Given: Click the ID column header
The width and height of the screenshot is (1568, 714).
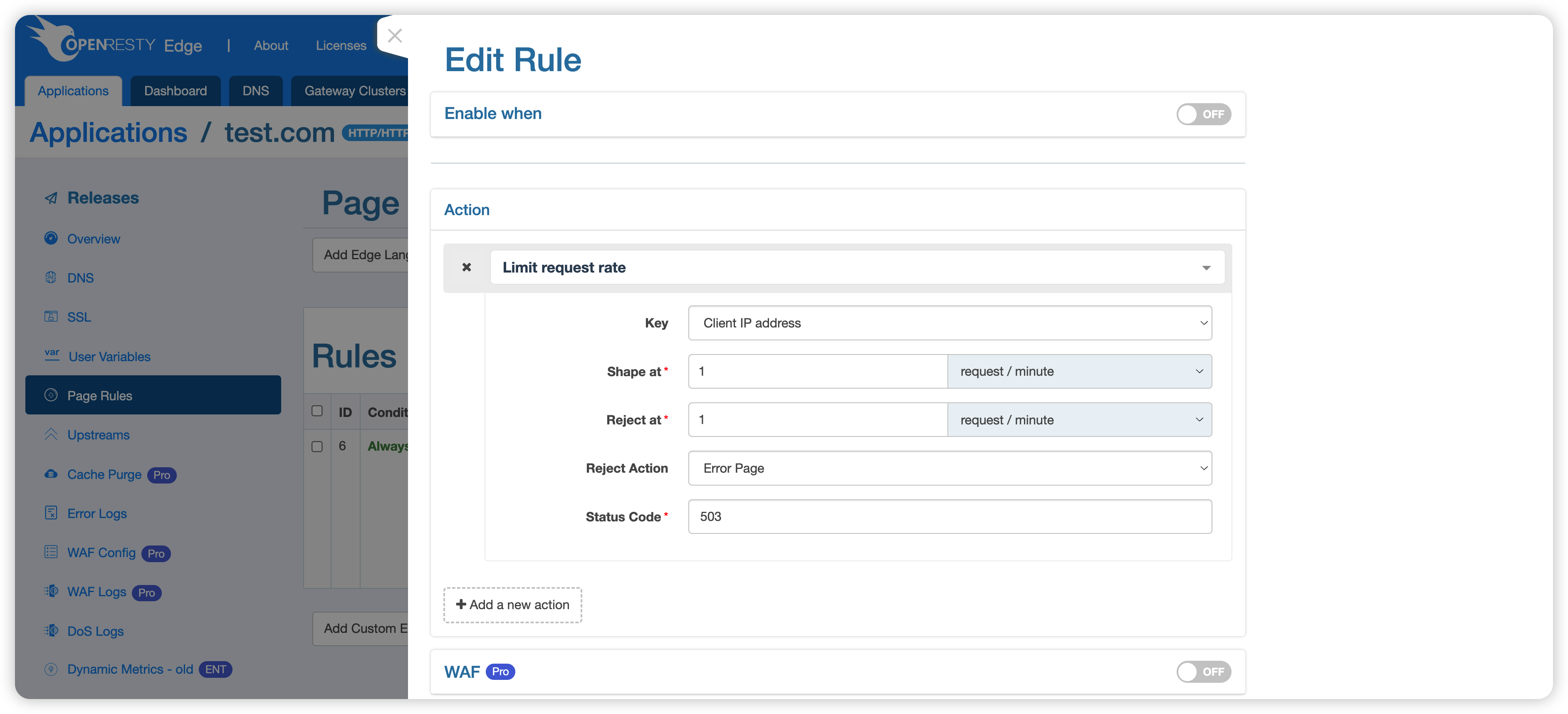Looking at the screenshot, I should (345, 412).
